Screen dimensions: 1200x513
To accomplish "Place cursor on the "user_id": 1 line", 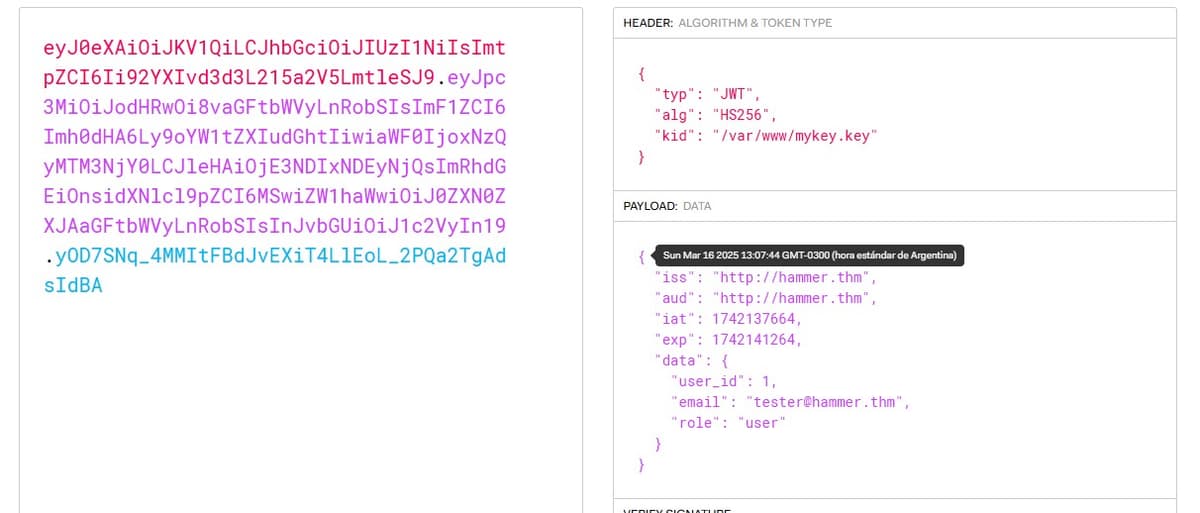I will pos(723,381).
